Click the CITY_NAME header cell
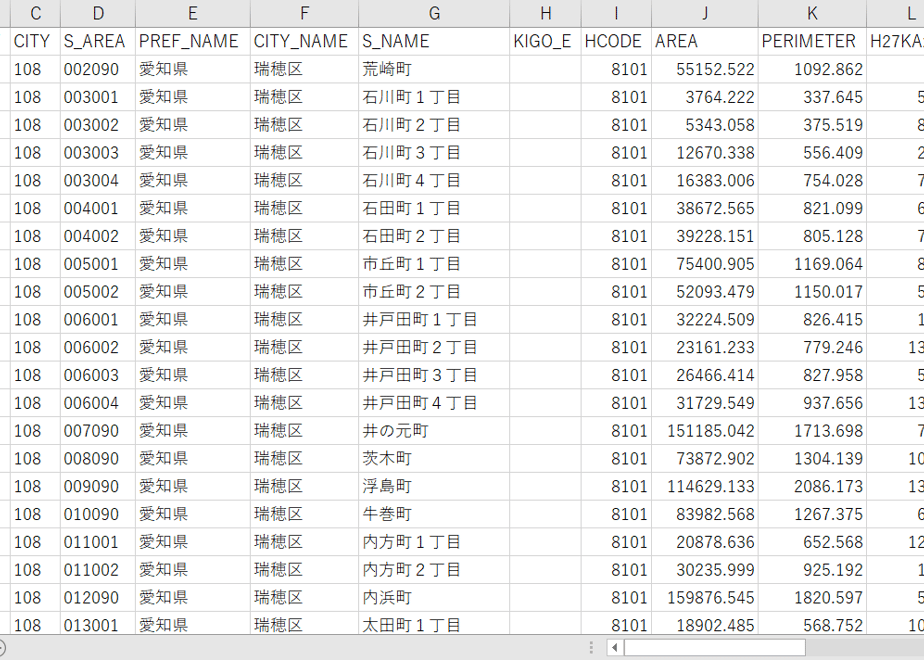Image resolution: width=924 pixels, height=660 pixels. tap(304, 41)
